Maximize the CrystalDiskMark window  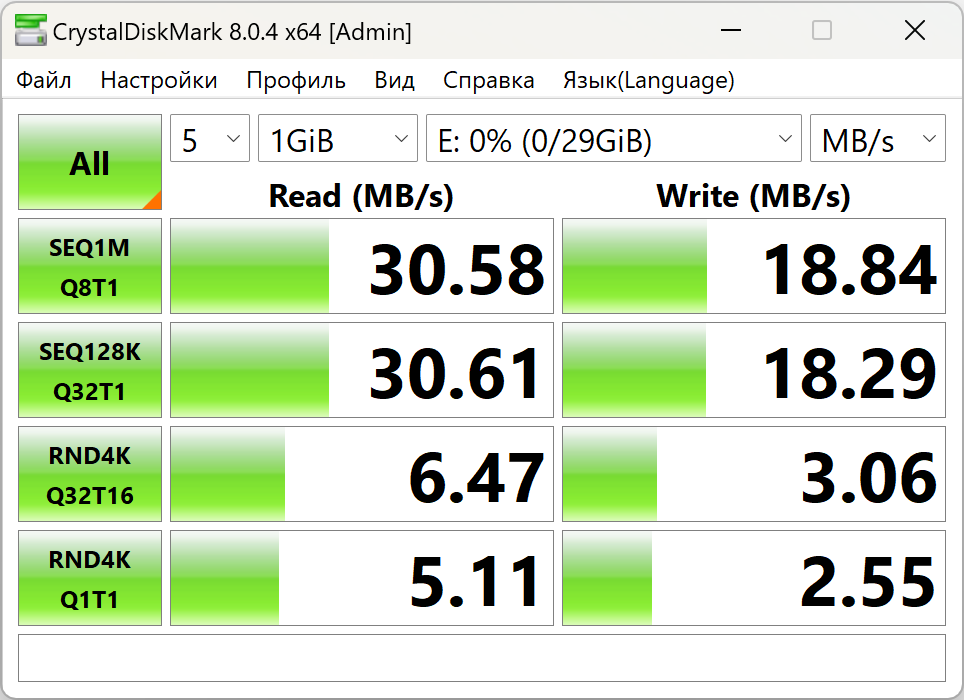[822, 30]
